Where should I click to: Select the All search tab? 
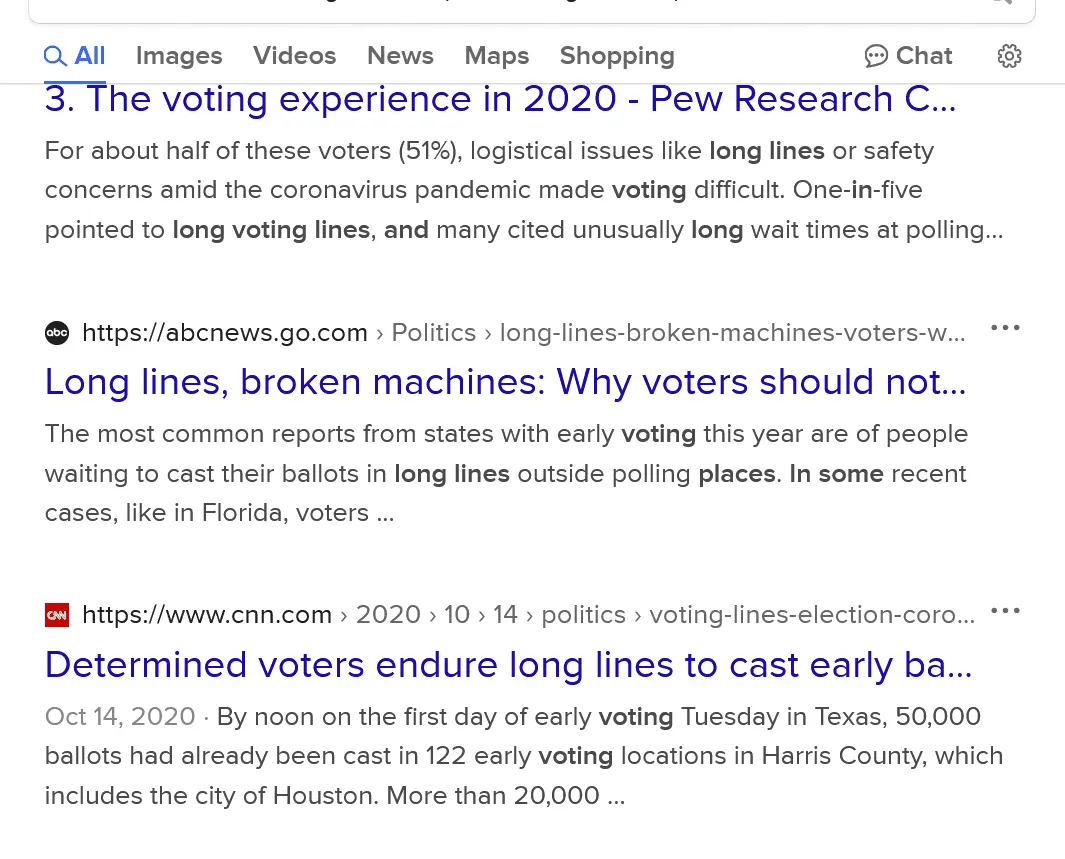click(75, 56)
